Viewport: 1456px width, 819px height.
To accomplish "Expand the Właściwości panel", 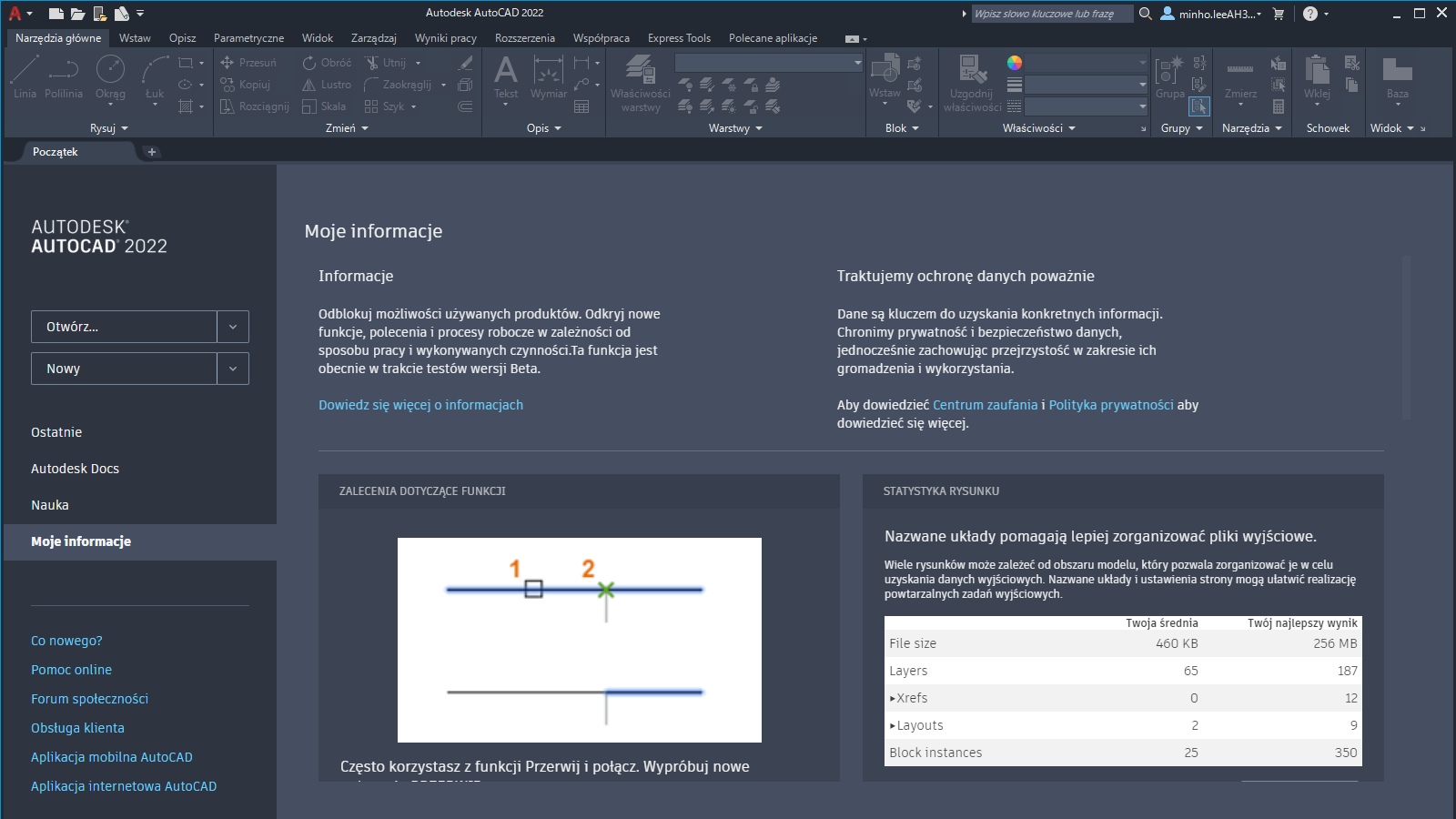I will point(1039,128).
